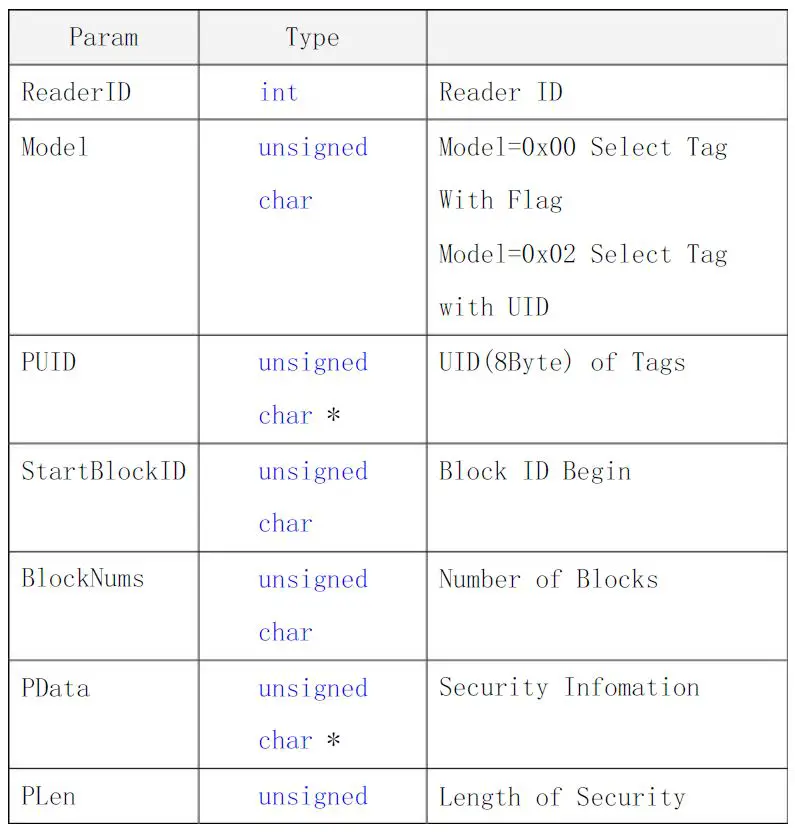Select the PLen parameter name
Screen dimensions: 795x837
pyautogui.click(x=48, y=797)
